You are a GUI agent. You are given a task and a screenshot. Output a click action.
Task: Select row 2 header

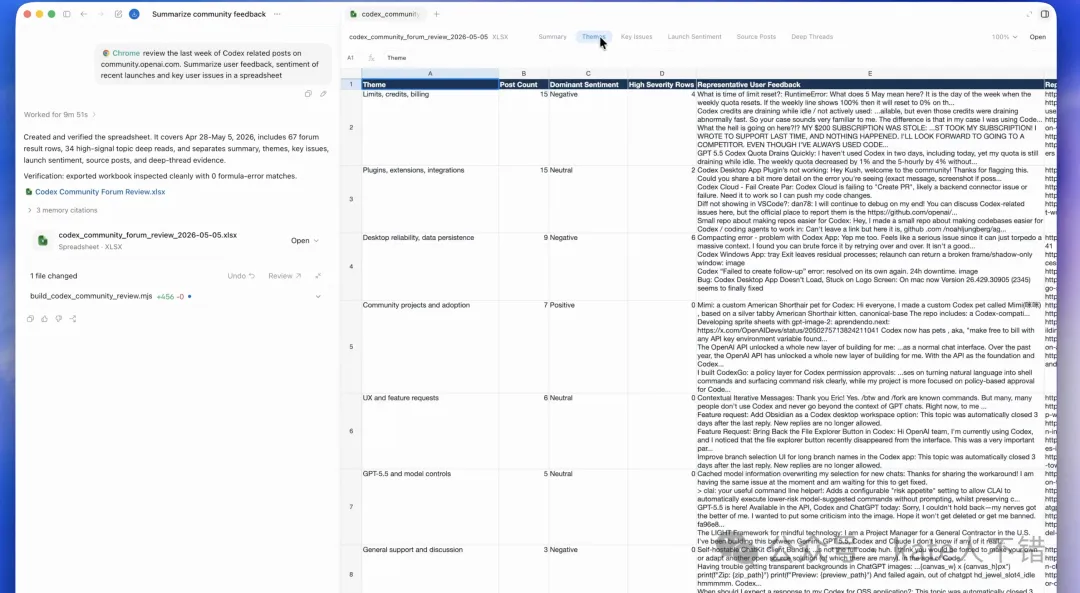tap(351, 127)
